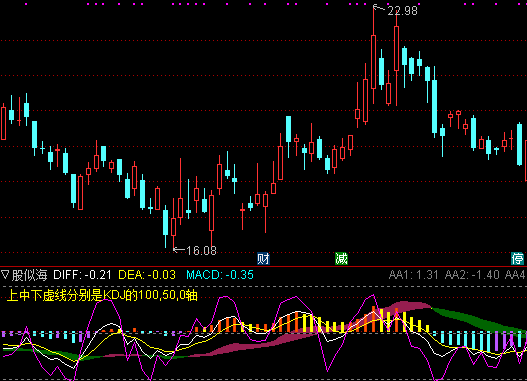527x381 pixels.
Task: Click the cyan candlestick at far right edge
Action: 519,144
